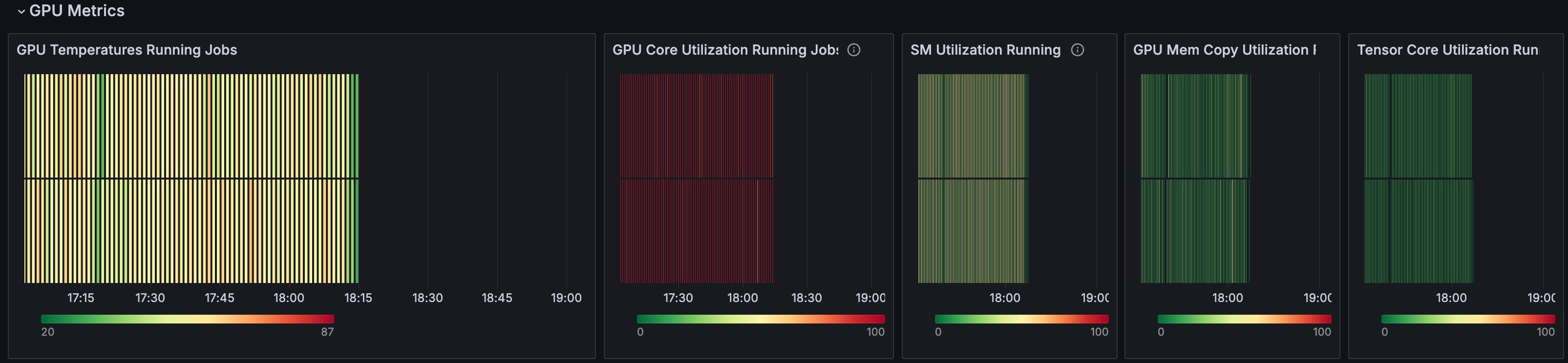Click 19:00 tick on GPU Temperatures axis
The image size is (1568, 363).
[566, 298]
